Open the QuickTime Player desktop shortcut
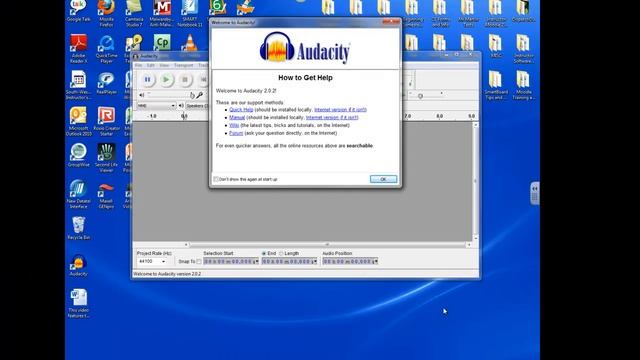640x360 pixels. click(x=106, y=49)
